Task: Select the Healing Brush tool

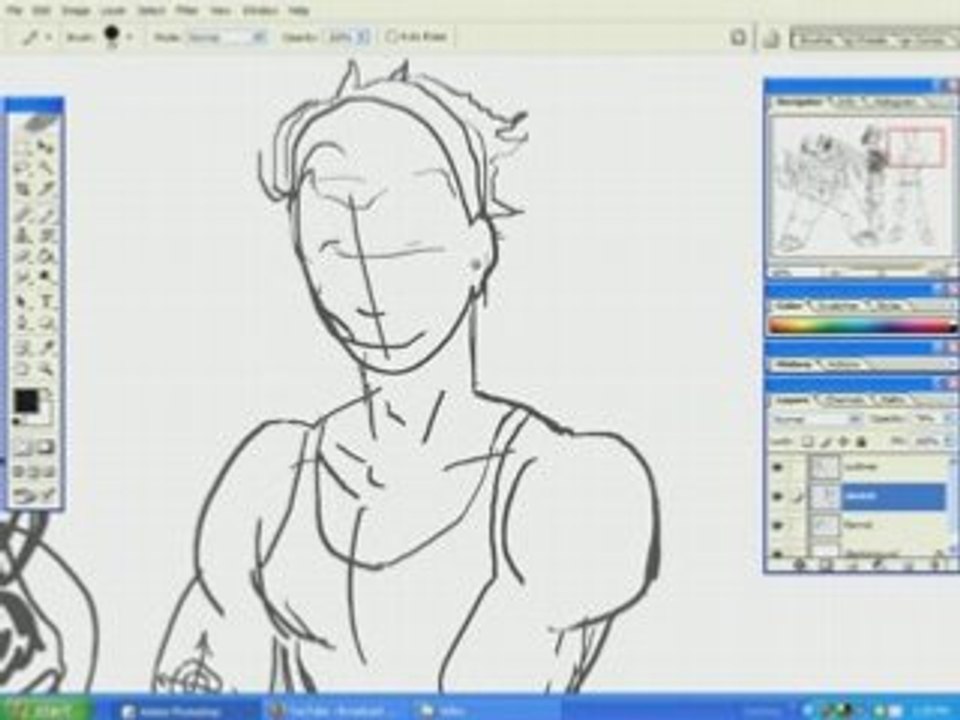Action: click(x=23, y=214)
